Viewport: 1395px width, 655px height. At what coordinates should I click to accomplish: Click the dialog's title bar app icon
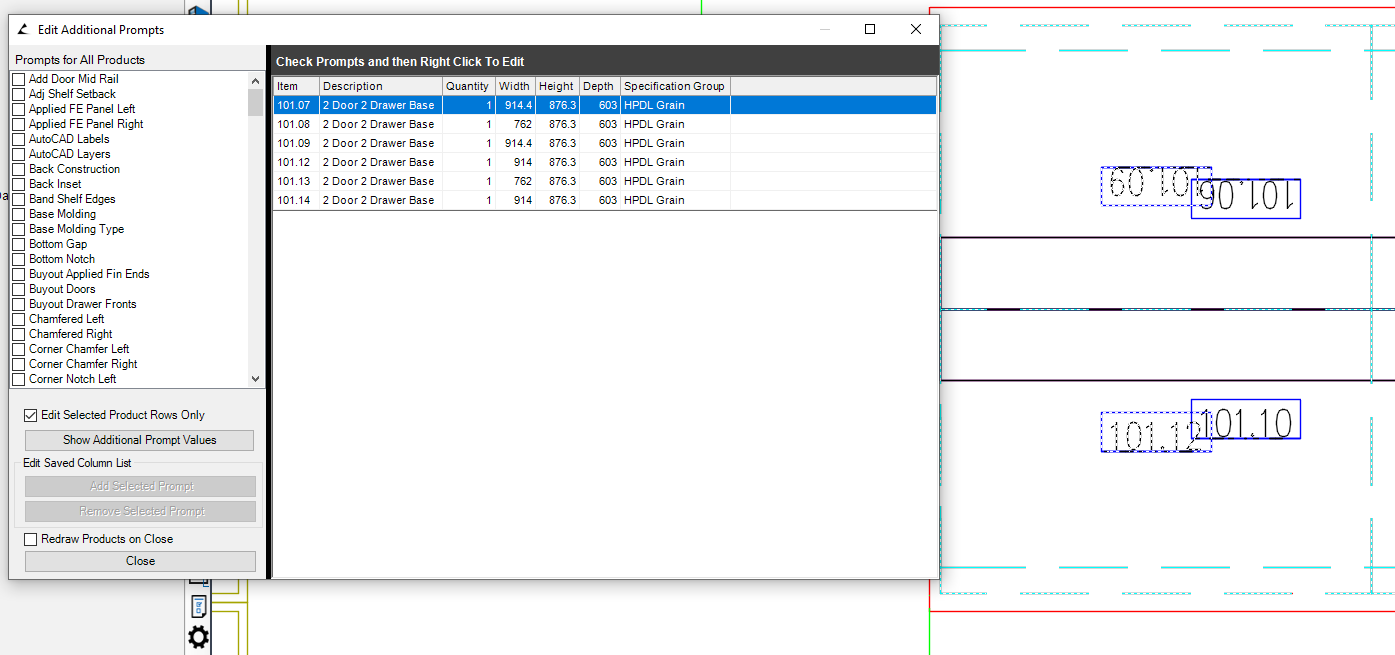[x=22, y=30]
